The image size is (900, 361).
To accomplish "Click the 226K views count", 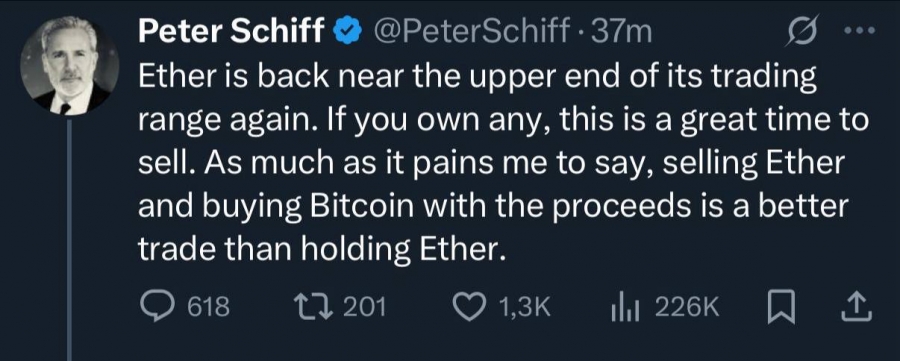I will 686,308.
